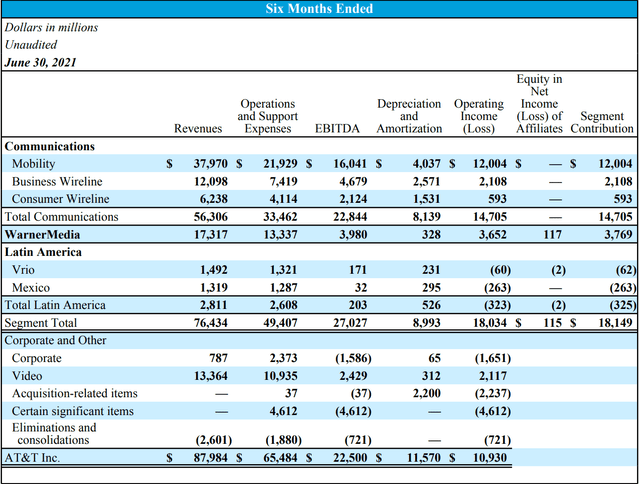This screenshot has height=484, width=640.
Task: Click the 'Revenues' column header
Action: [198, 129]
